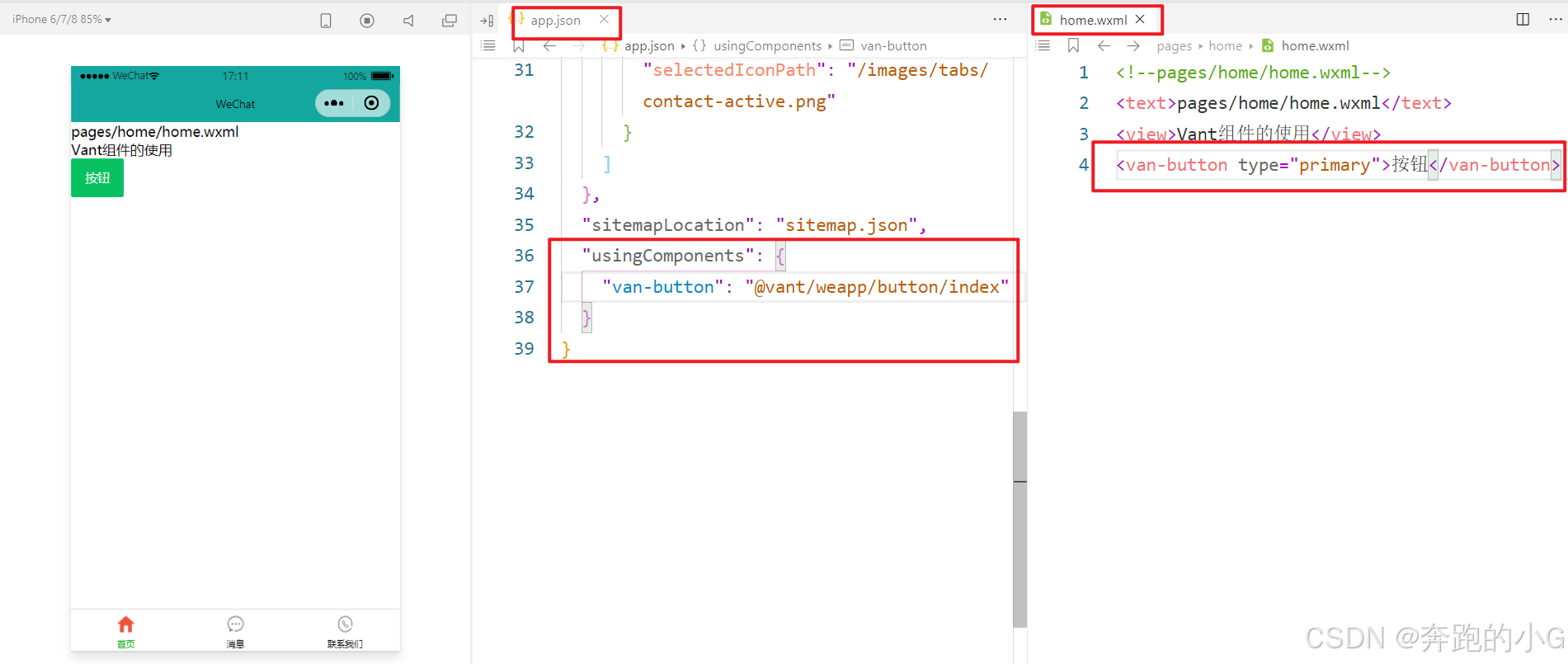Click the capsule close circle button in simulator
The width and height of the screenshot is (1568, 664).
tap(371, 103)
